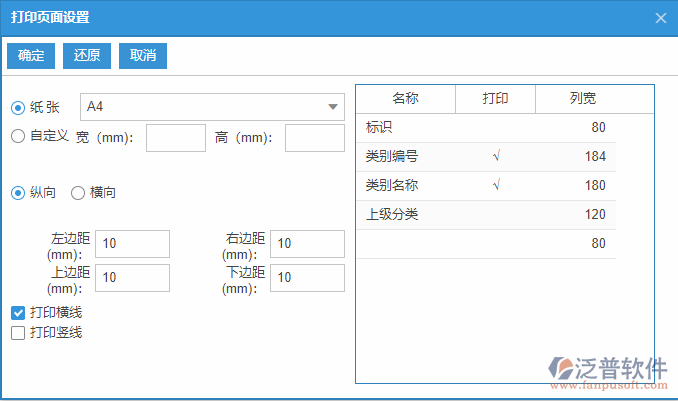The image size is (678, 401).
Task: Click the 高 (mm) height input field
Action: [x=315, y=138]
